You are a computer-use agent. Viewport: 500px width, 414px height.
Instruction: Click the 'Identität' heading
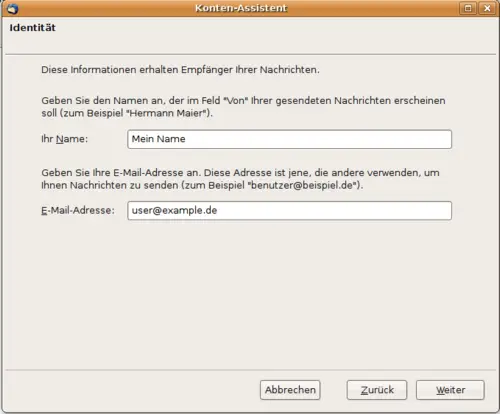click(x=32, y=28)
